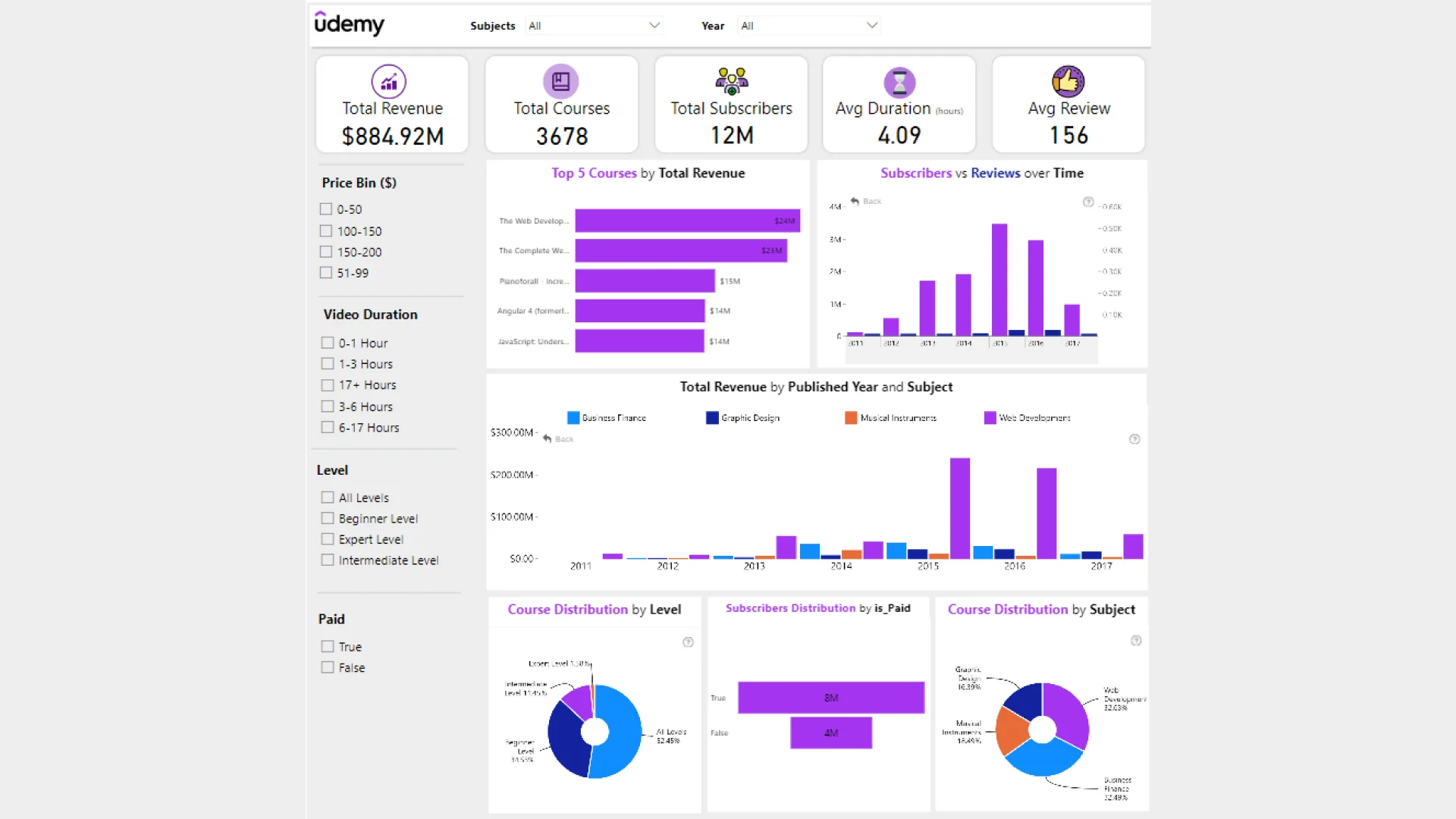Check the Intermediate Level filter
The width and height of the screenshot is (1456, 819).
(x=328, y=560)
